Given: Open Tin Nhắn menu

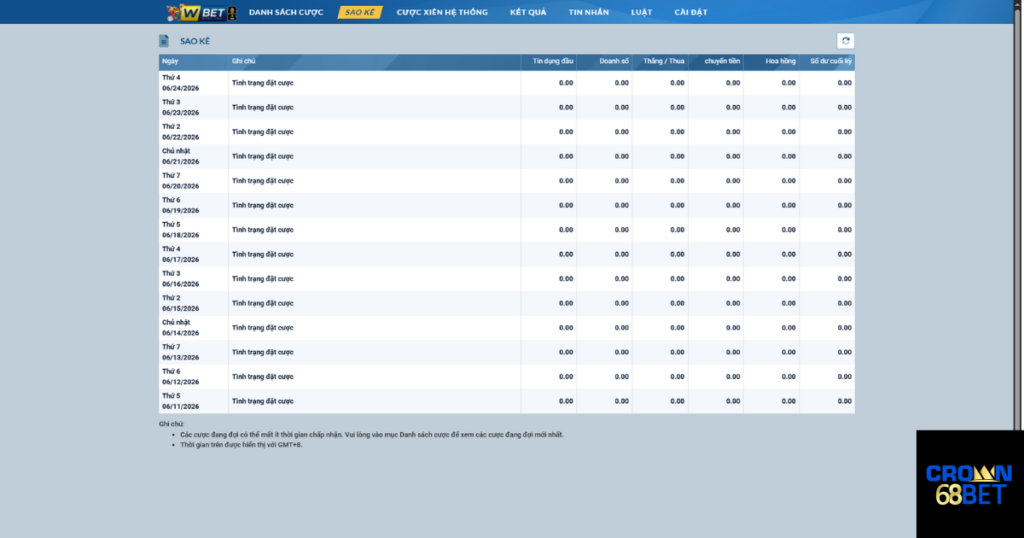Looking at the screenshot, I should [x=588, y=12].
